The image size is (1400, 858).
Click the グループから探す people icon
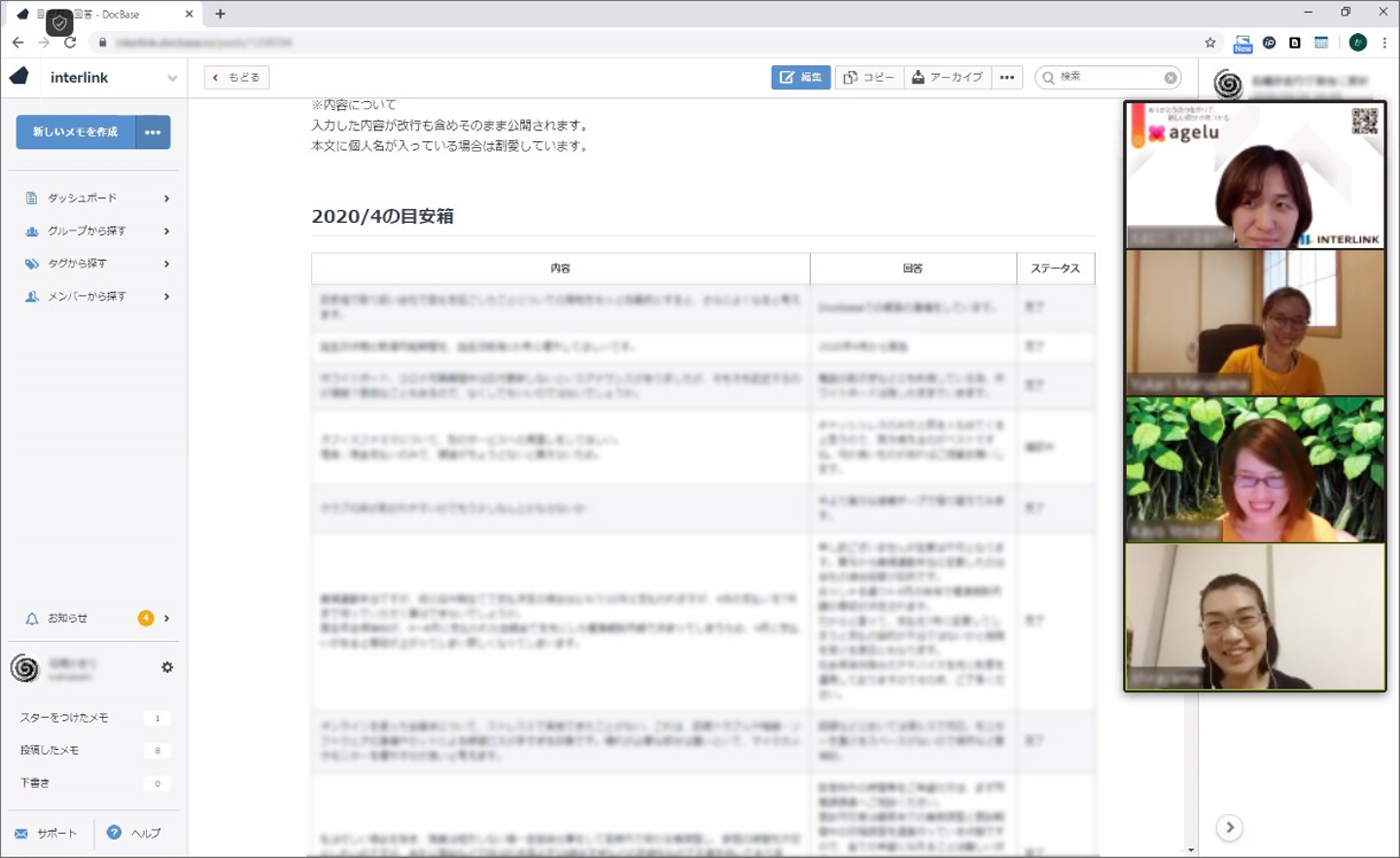[31, 232]
